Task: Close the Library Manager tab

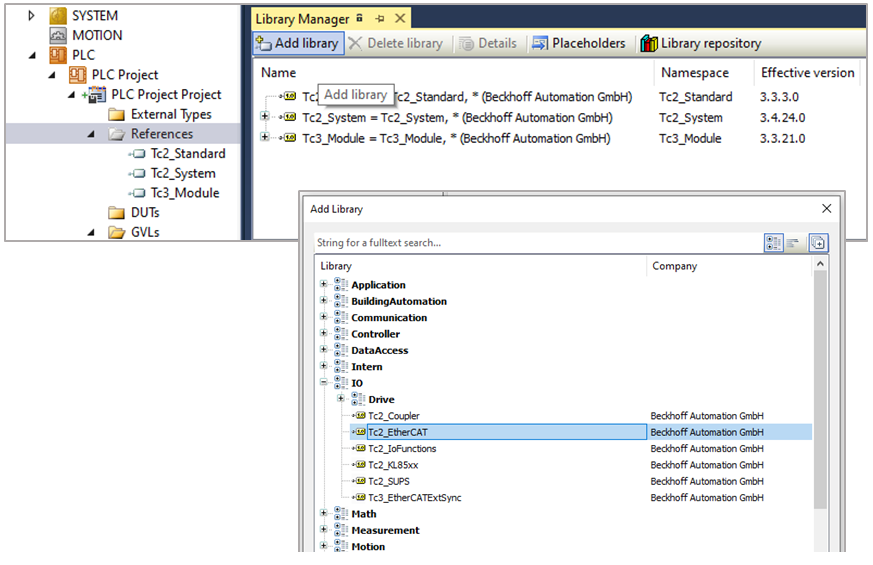Action: pos(400,18)
